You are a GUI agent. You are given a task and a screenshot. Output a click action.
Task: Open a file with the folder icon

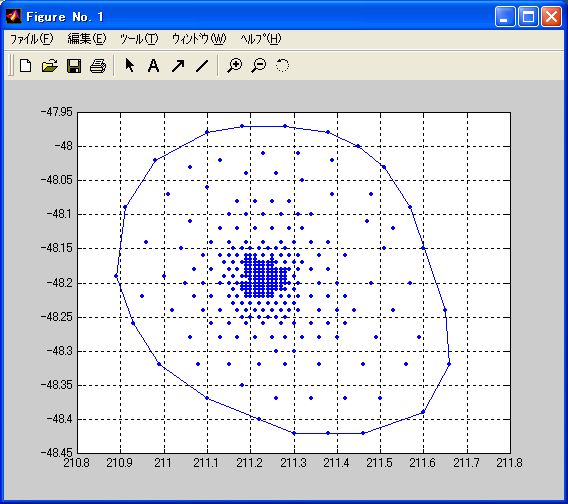click(x=50, y=66)
